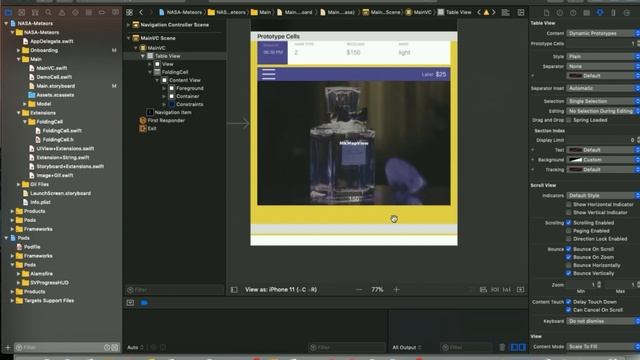Show the File inspector
Viewport: 640px width, 360px height.
(x=546, y=13)
